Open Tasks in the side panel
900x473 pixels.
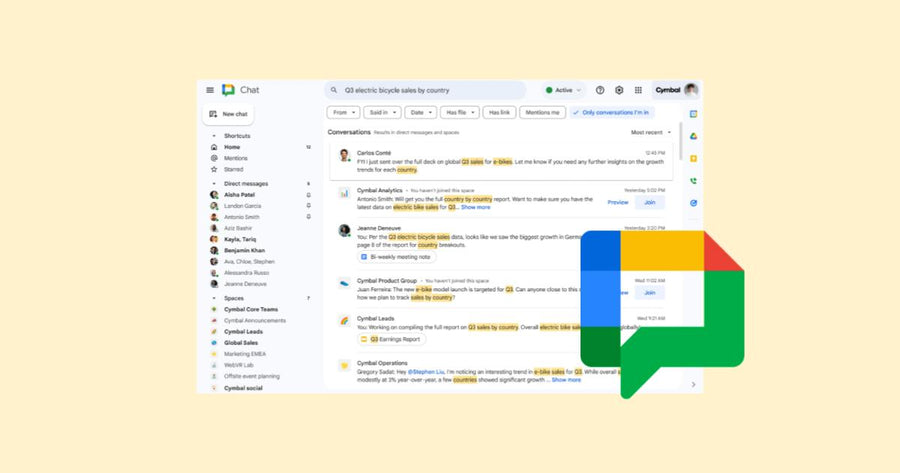tap(693, 203)
